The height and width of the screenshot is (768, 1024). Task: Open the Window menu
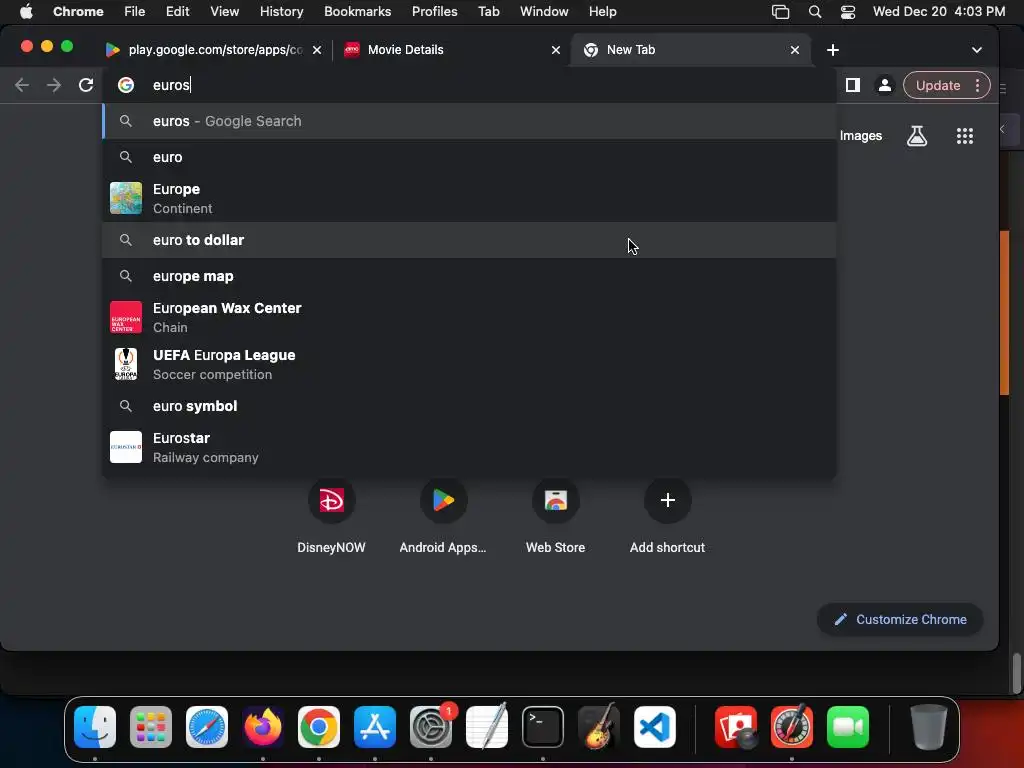tap(544, 11)
